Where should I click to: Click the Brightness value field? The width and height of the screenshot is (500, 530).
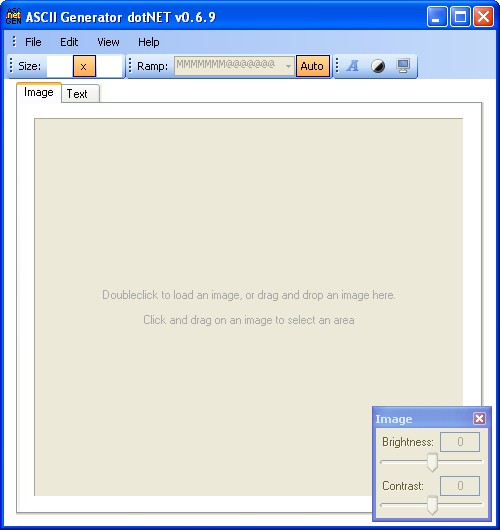pos(460,442)
